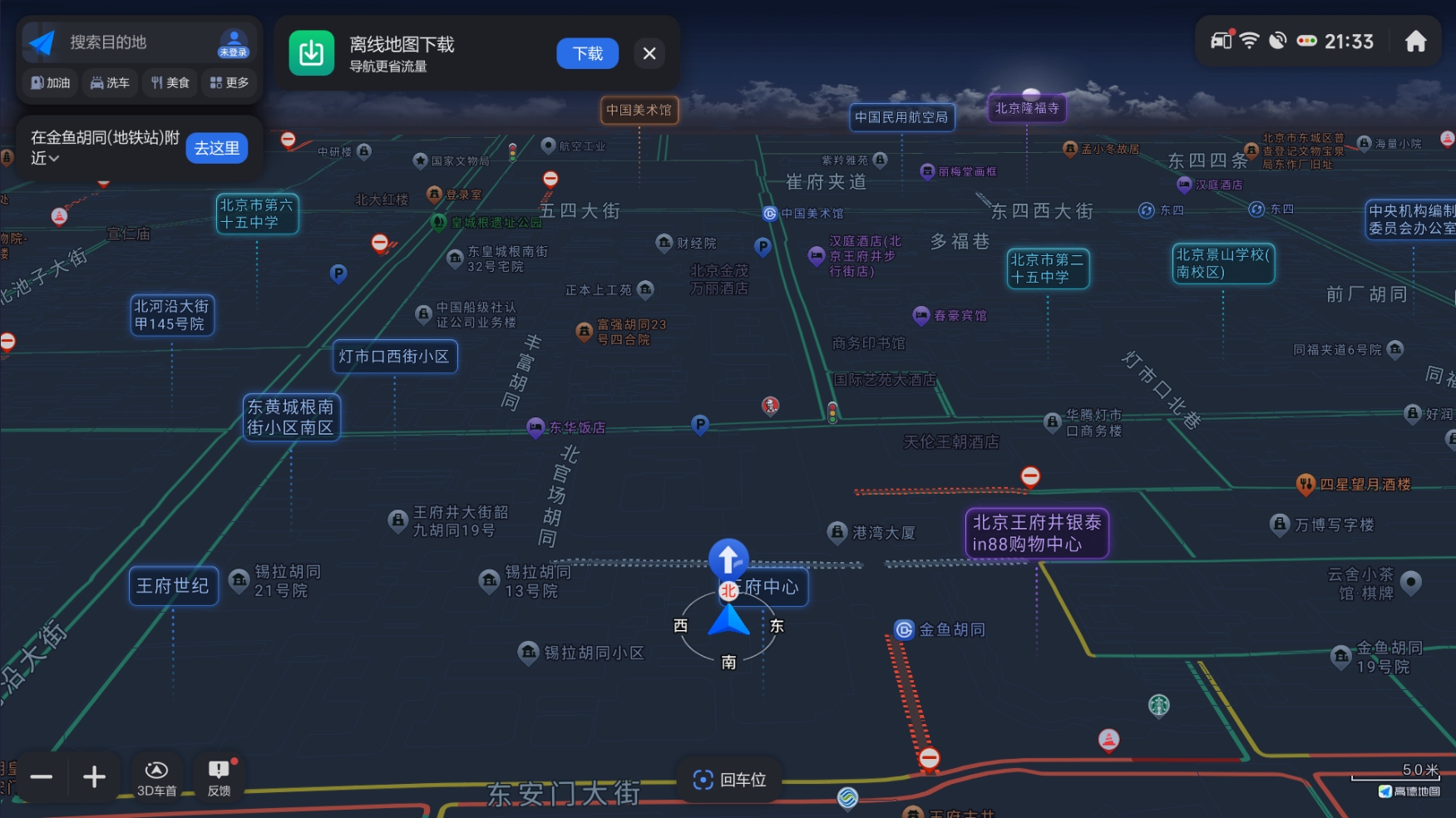
Task: Select 北京市第二十五中学 label
Action: (x=1048, y=269)
